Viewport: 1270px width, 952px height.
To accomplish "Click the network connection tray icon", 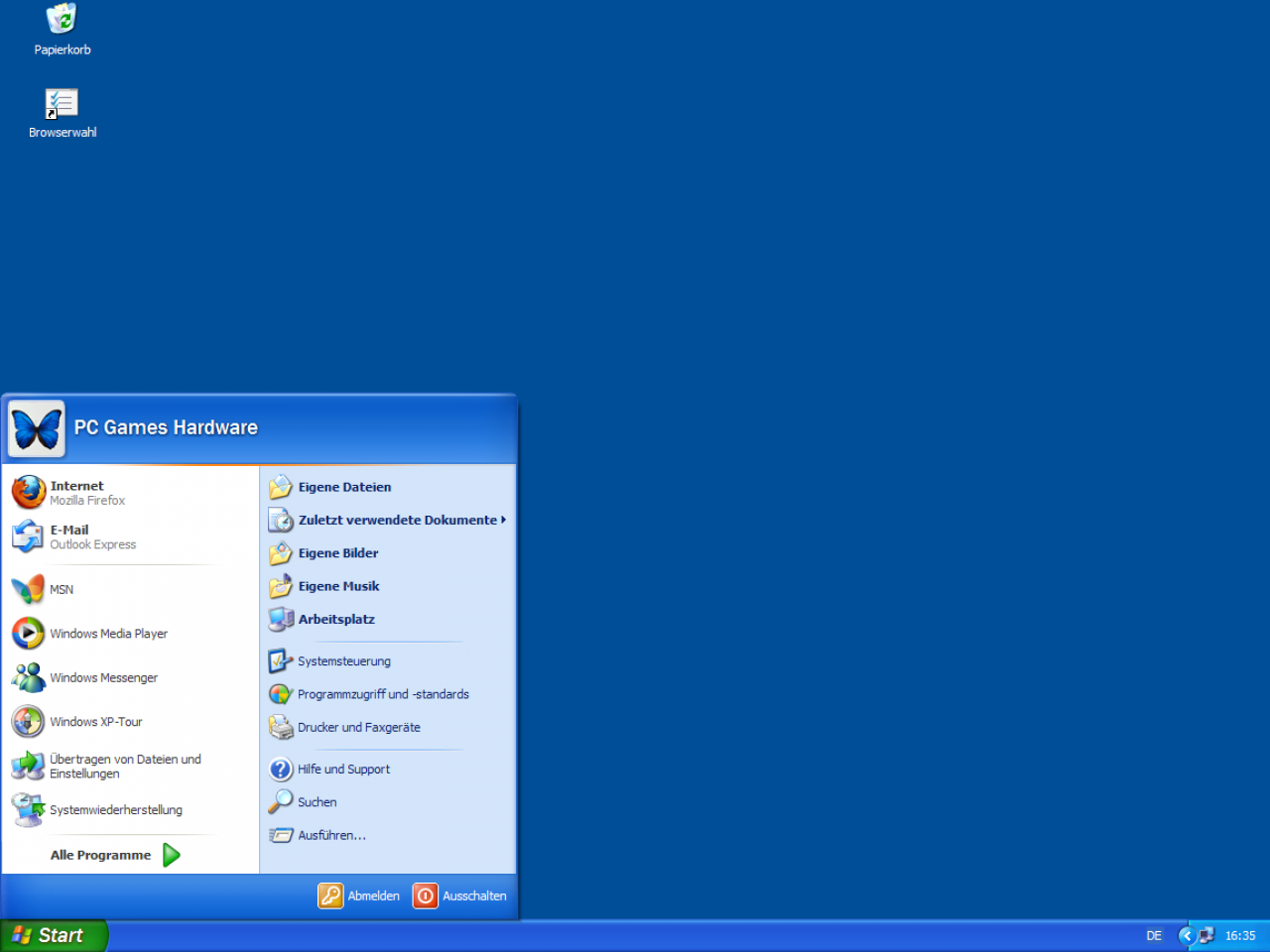I will (x=1206, y=935).
